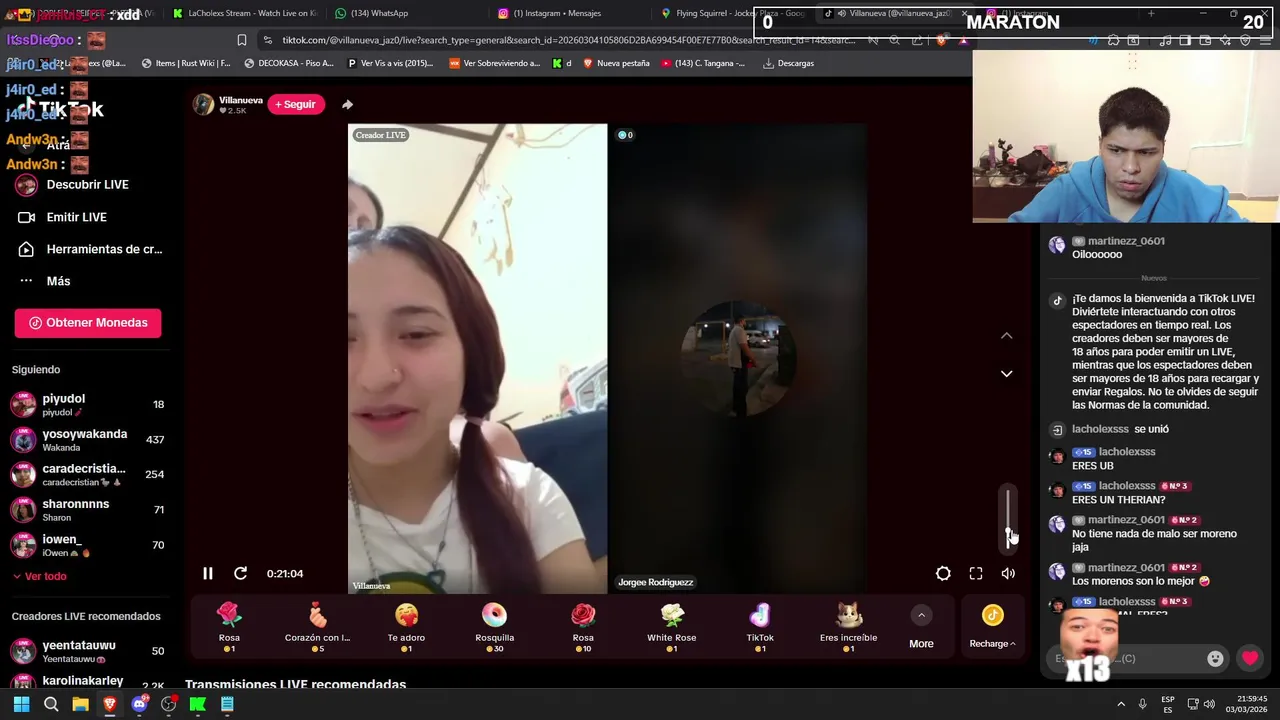Open the Descargas bookmark
Screen dimensions: 1280x720
point(788,63)
